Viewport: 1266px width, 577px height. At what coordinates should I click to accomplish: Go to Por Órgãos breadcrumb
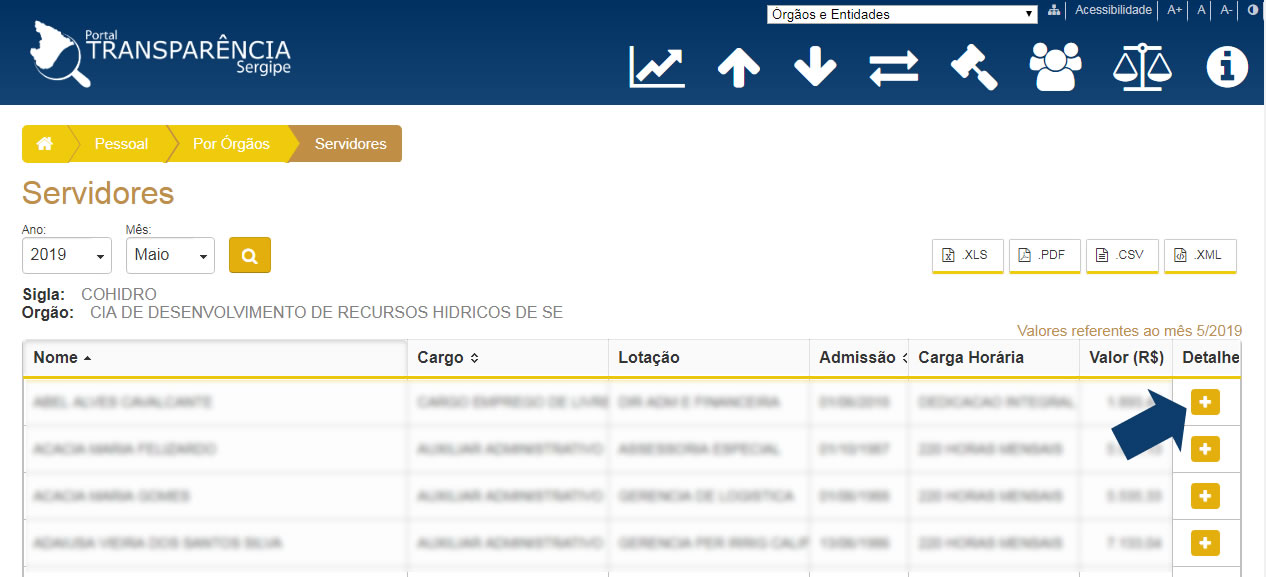click(231, 144)
